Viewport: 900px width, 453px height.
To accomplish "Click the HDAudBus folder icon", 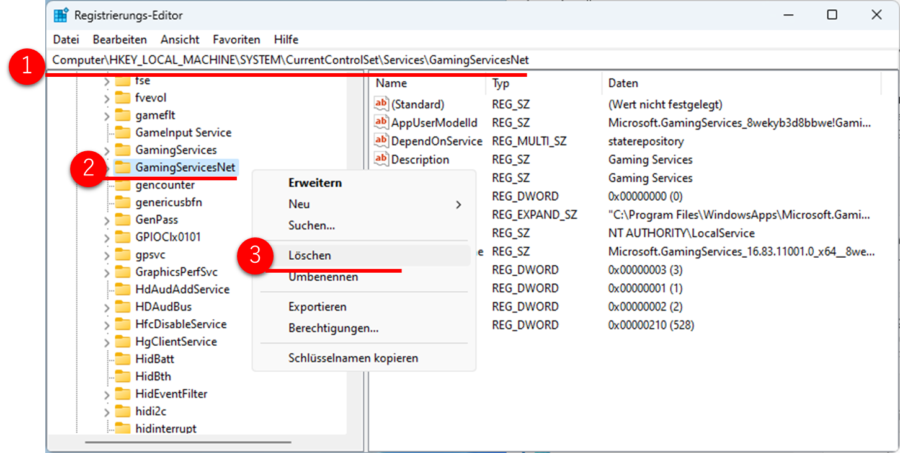I will [x=122, y=307].
